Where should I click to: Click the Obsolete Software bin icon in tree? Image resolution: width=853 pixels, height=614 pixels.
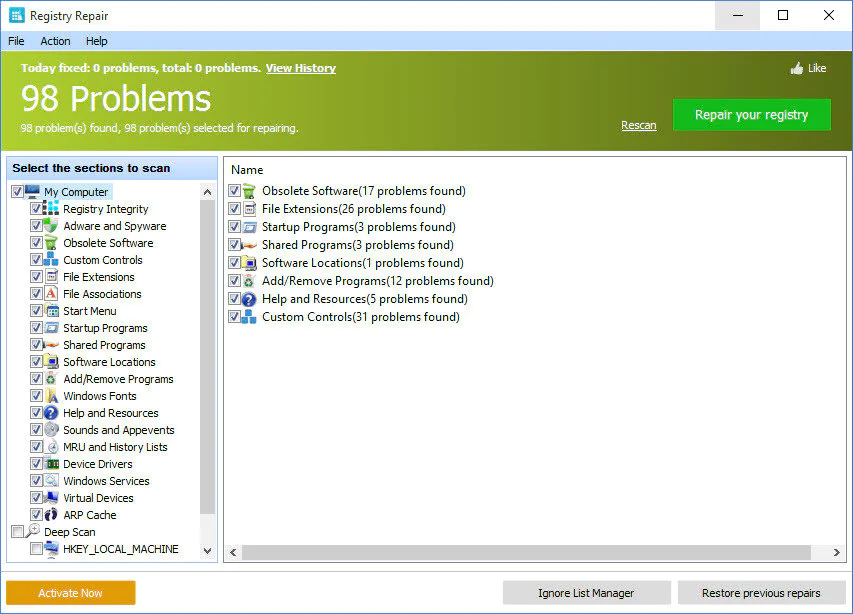(51, 243)
